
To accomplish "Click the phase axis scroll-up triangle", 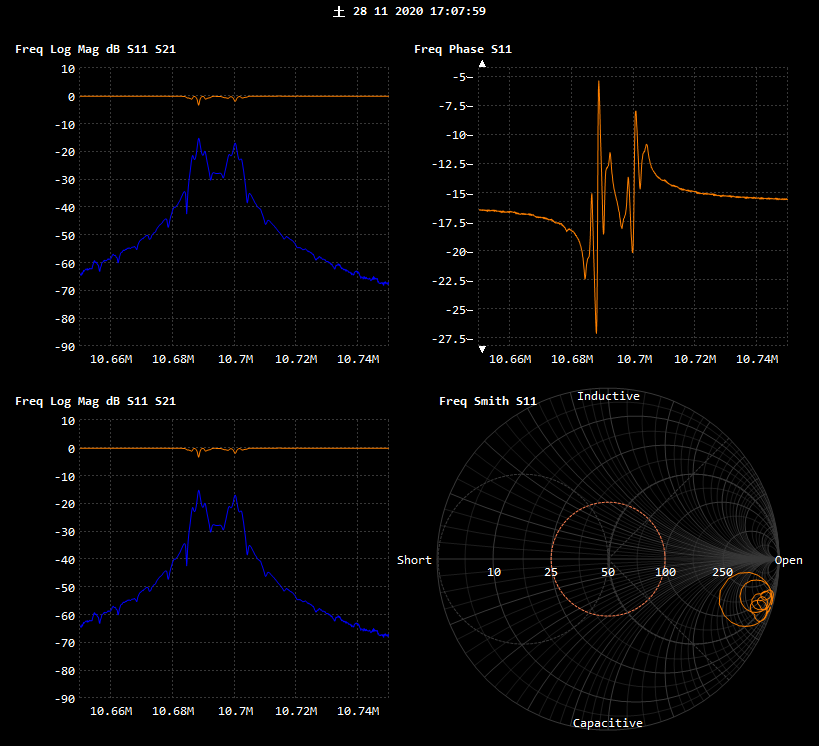I will (x=483, y=64).
